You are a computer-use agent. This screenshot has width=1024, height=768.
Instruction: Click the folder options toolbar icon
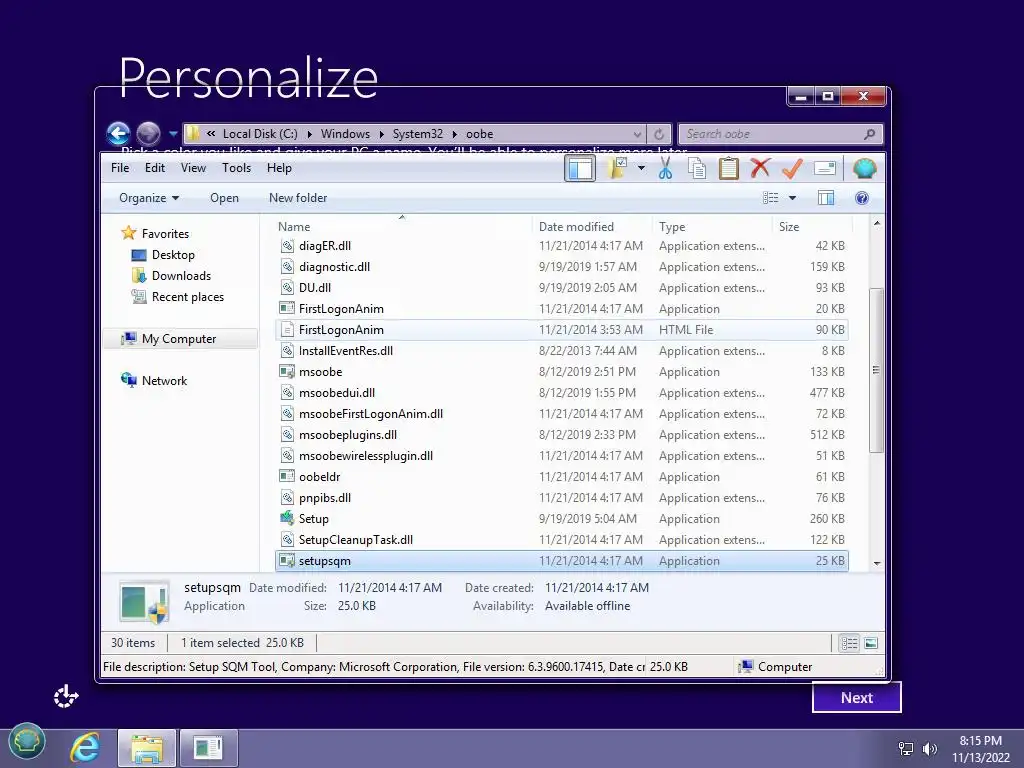point(617,168)
